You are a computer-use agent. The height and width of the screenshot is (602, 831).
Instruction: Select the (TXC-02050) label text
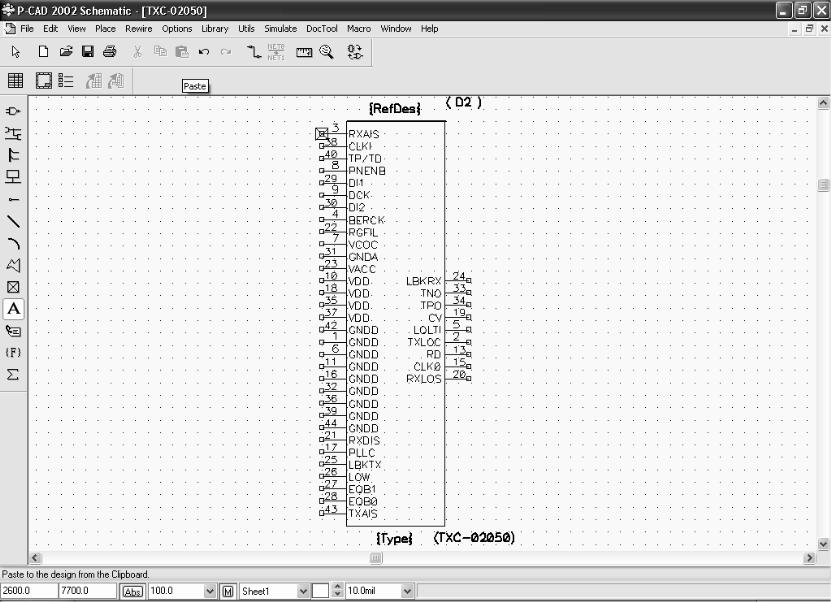(474, 537)
